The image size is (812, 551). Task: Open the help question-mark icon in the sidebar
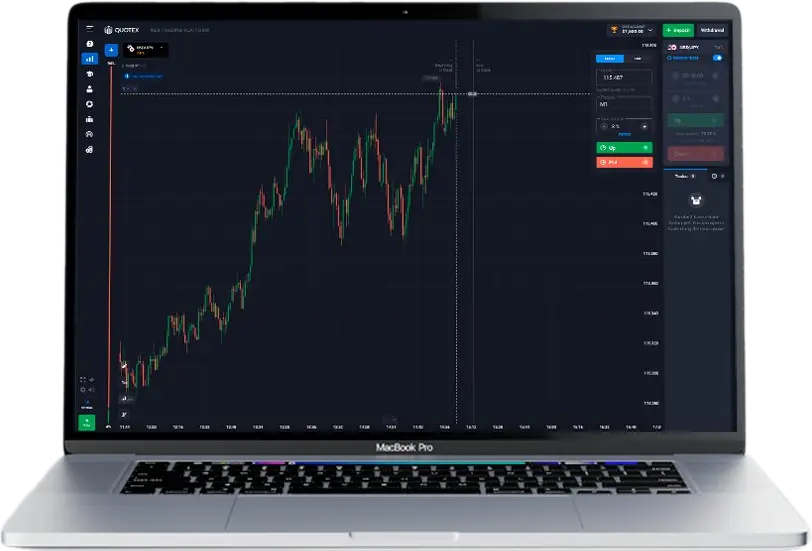(90, 44)
